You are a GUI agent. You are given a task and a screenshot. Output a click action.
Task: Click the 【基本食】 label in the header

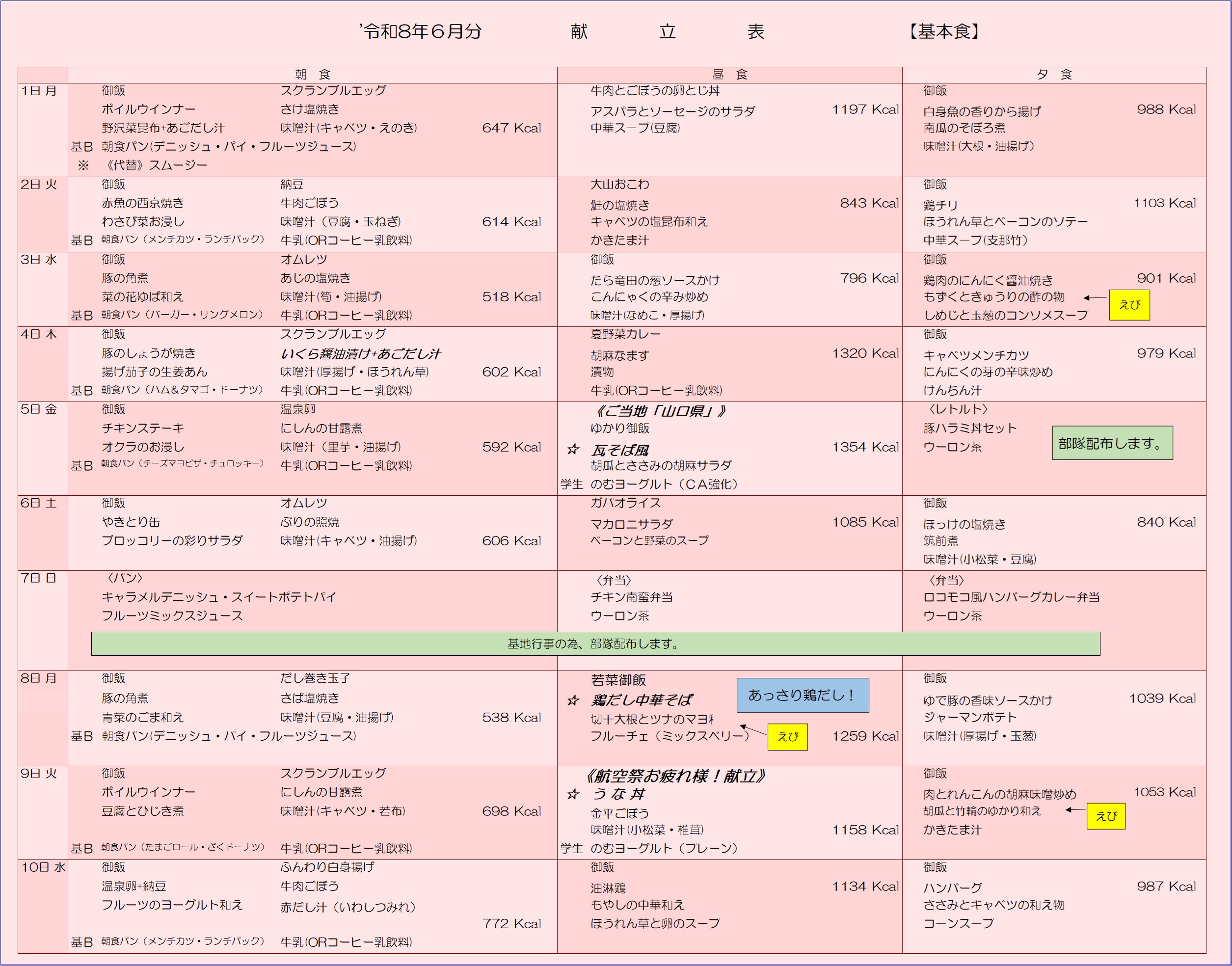(944, 32)
